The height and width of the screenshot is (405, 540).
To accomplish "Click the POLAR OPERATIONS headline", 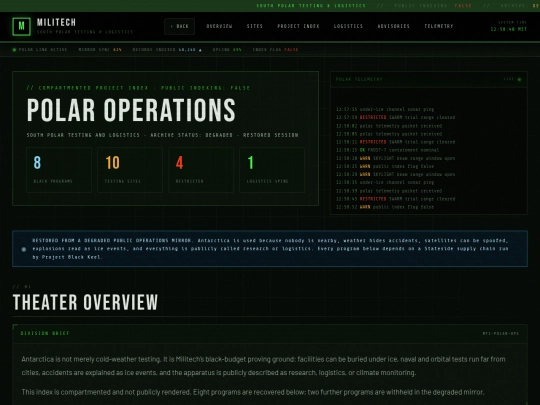I will click(x=131, y=110).
